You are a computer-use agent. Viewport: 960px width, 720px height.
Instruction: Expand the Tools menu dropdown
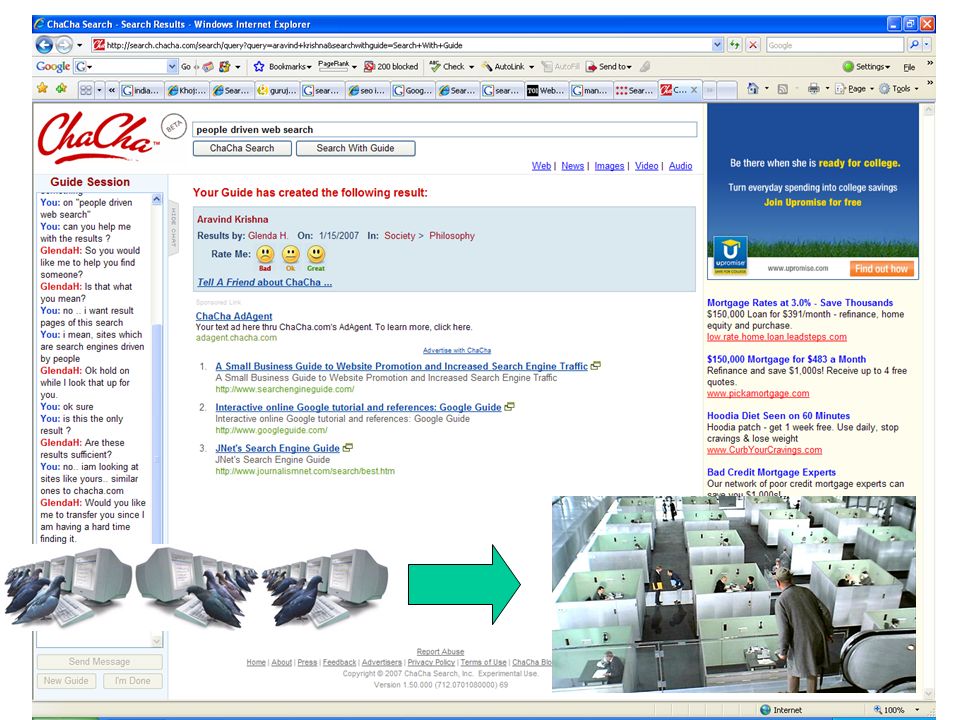(917, 89)
